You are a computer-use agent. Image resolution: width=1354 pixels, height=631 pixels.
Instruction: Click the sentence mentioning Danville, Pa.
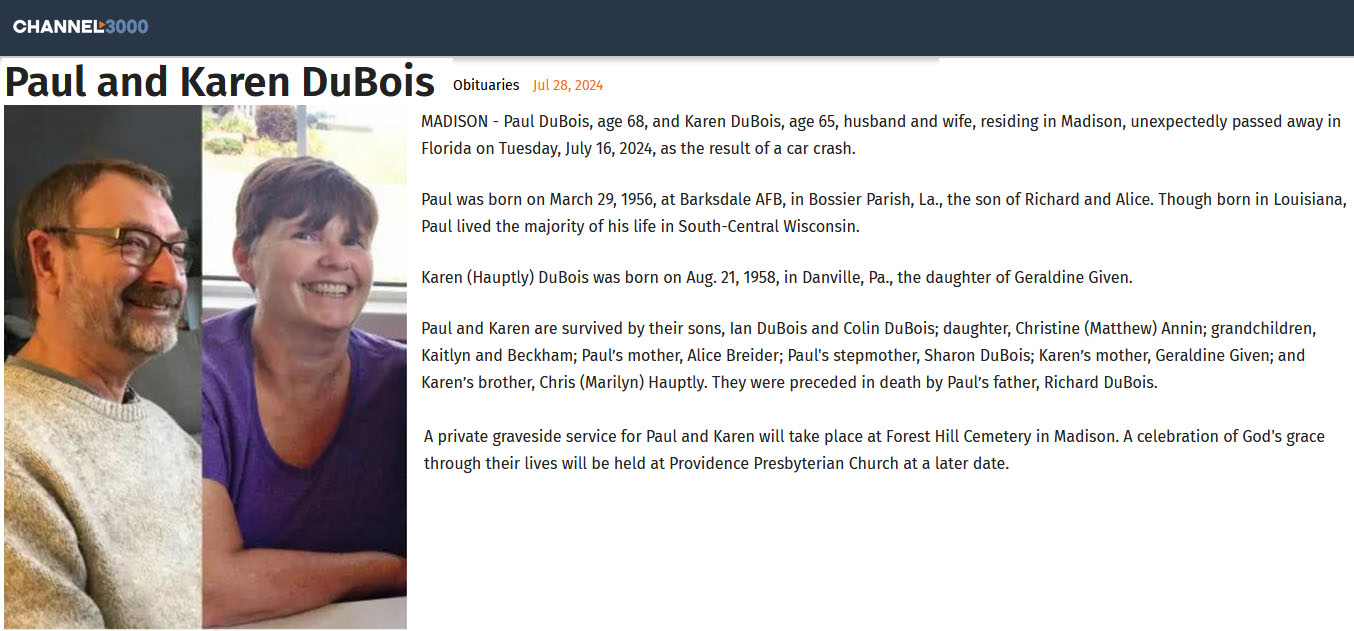coord(777,278)
